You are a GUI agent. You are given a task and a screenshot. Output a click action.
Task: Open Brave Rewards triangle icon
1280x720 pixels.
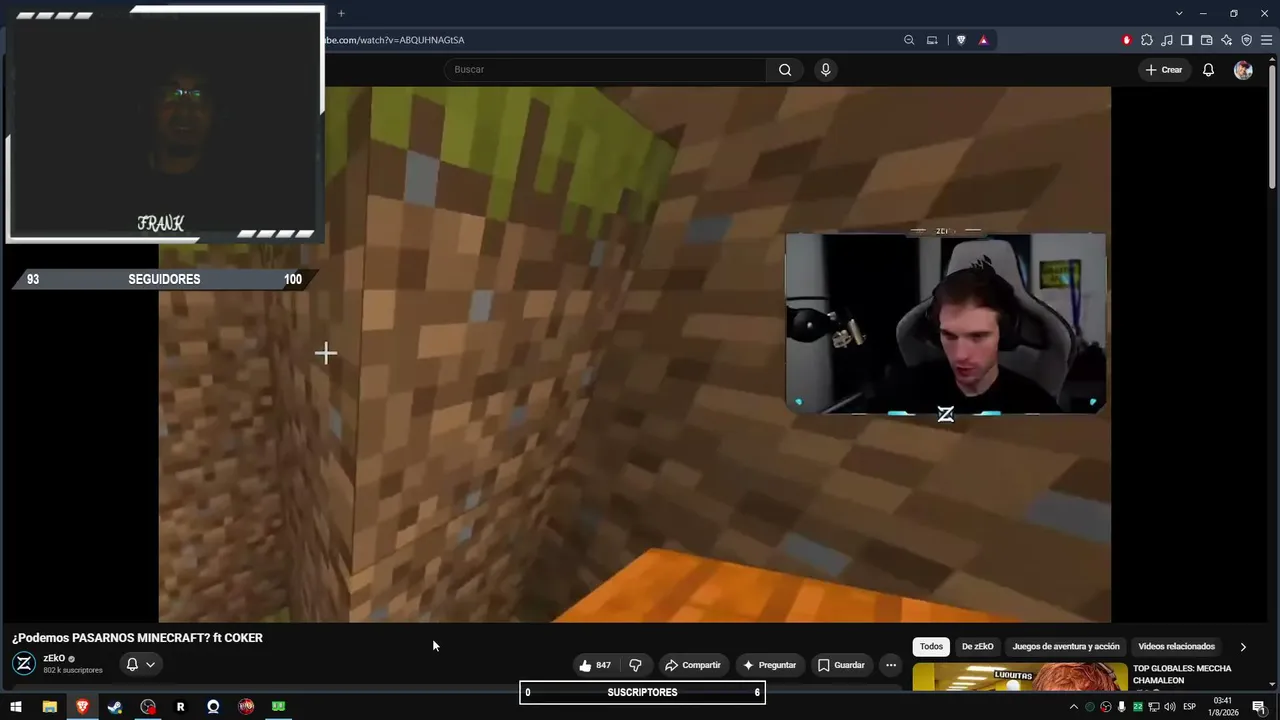[983, 40]
